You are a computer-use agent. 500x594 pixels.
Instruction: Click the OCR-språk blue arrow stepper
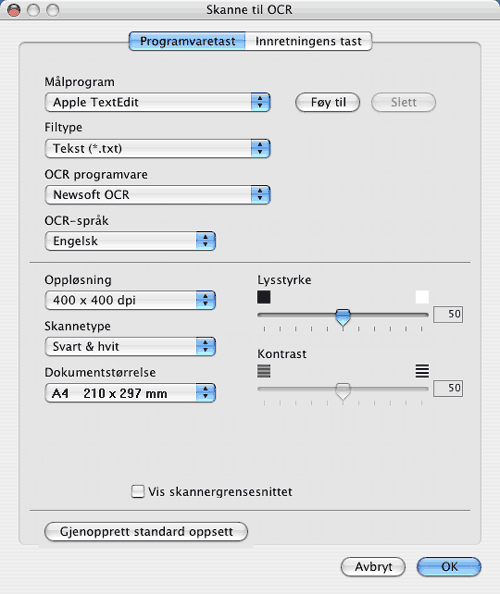(x=206, y=241)
